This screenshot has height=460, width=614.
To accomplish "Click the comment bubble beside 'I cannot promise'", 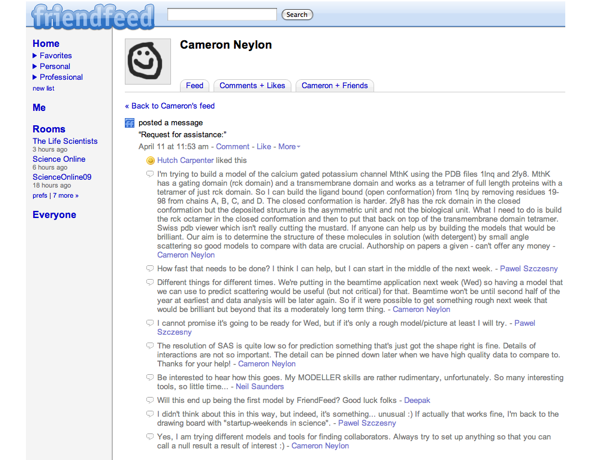I will [150, 323].
